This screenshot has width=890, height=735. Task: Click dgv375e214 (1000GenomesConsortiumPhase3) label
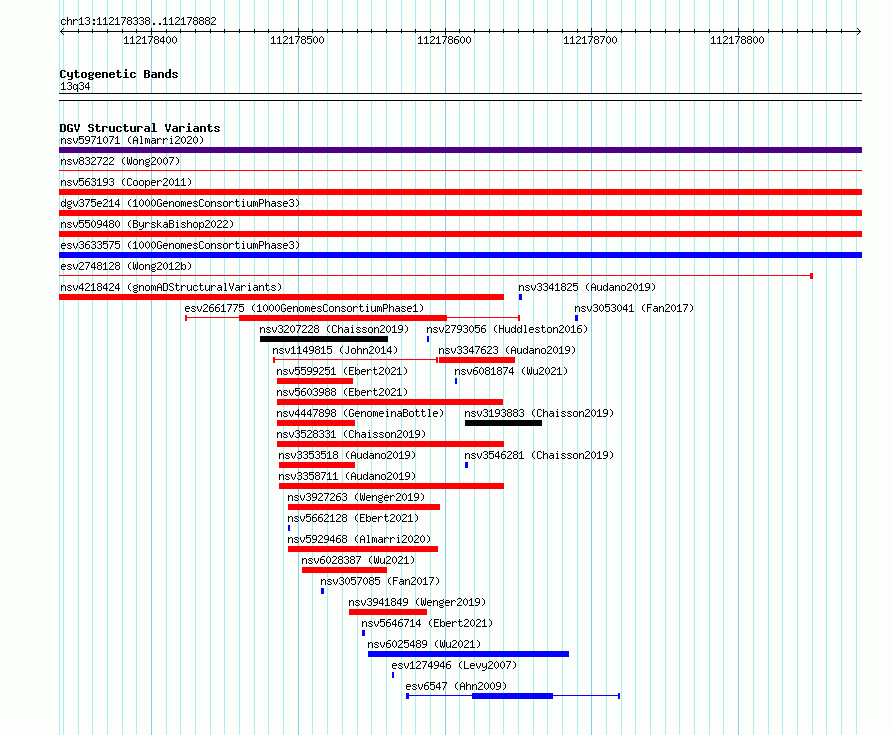[180, 203]
